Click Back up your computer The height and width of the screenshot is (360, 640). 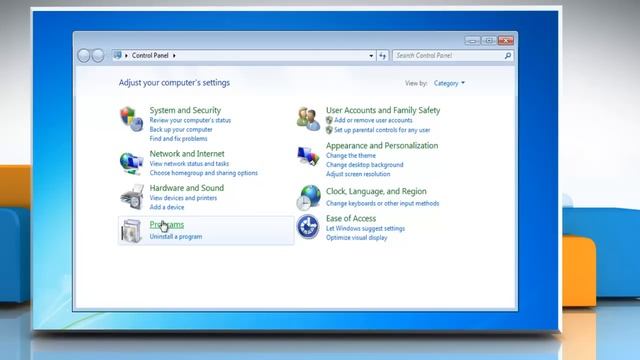[181, 129]
